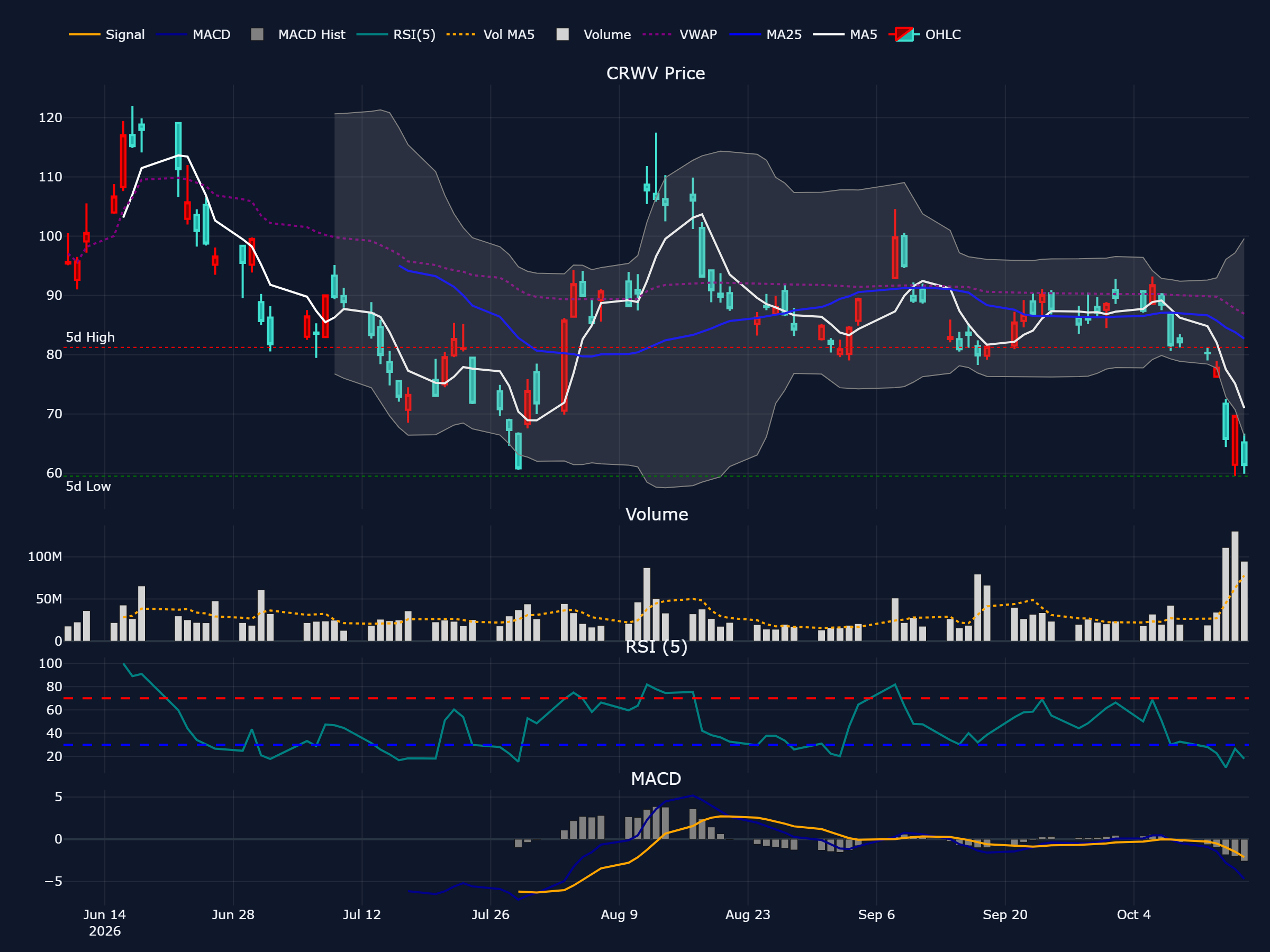Click the white Volume legend swatch
This screenshot has width=1270, height=952.
[x=563, y=34]
